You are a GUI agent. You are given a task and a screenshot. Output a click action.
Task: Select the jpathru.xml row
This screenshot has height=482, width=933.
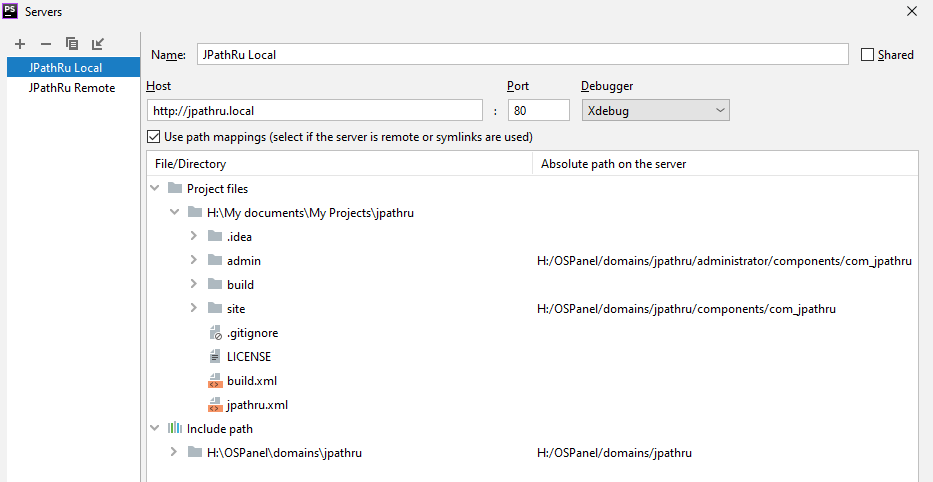533,405
